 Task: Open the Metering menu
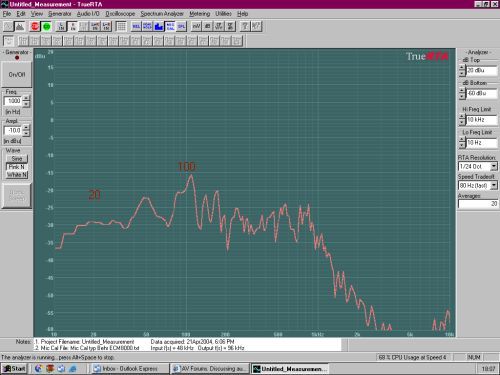(x=199, y=14)
